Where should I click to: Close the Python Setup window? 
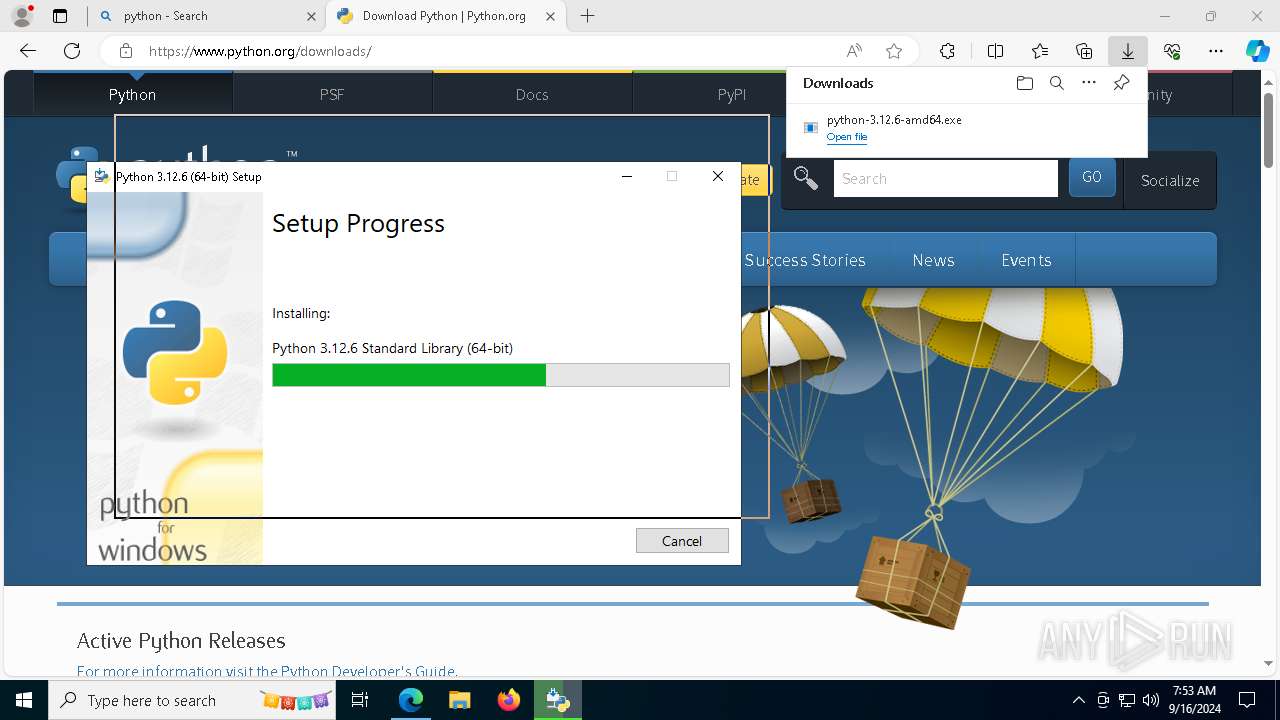coord(717,176)
